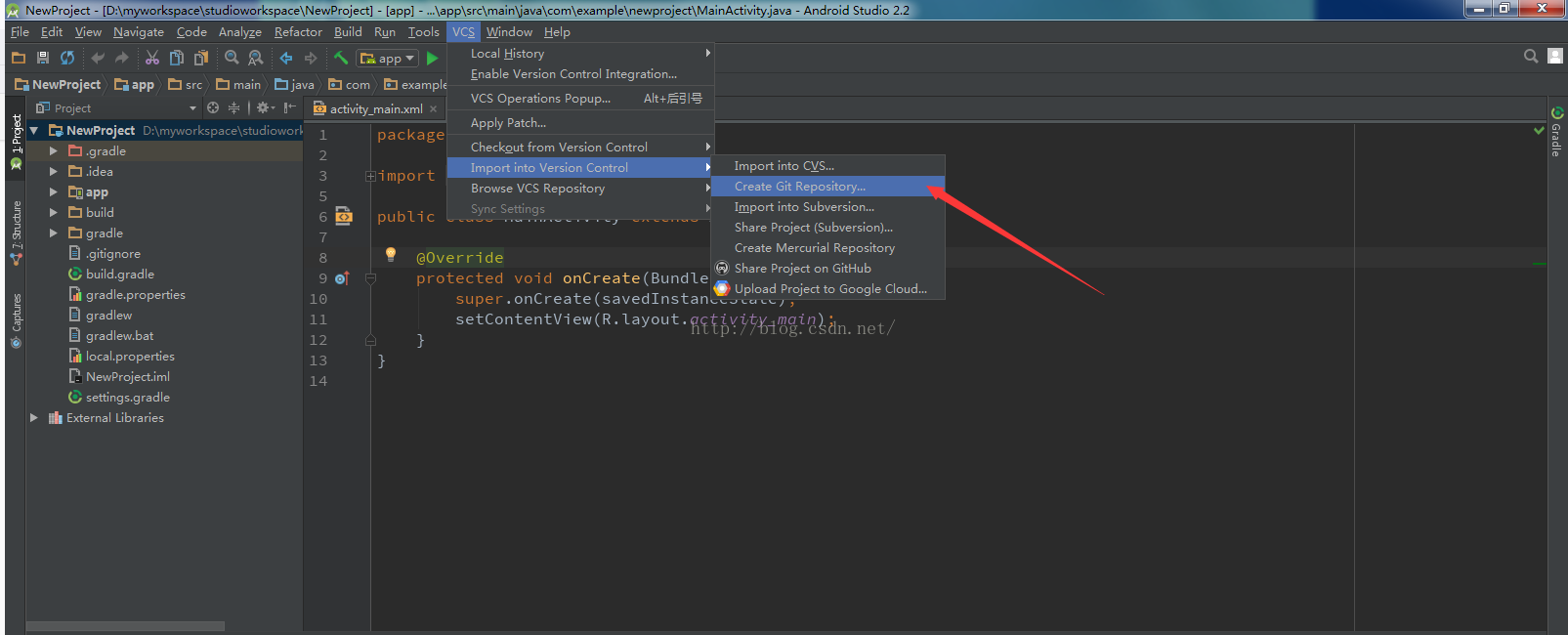Click the src breadcrumb in navigation bar
Viewport: 1568px width, 635px height.
pyautogui.click(x=186, y=85)
